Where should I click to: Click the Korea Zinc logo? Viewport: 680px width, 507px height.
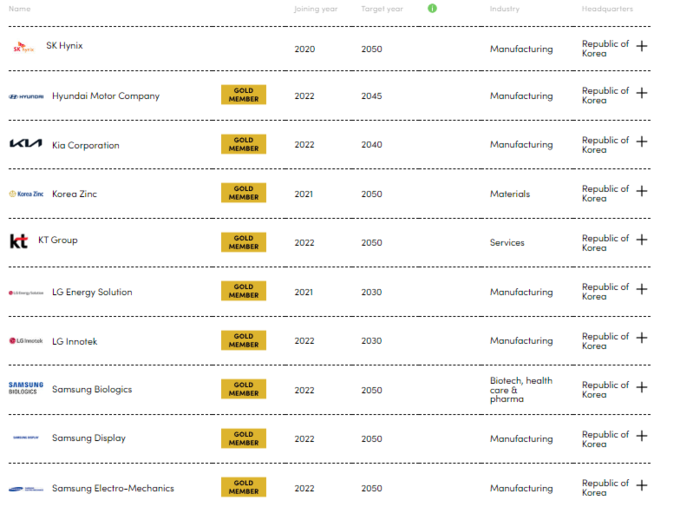tap(26, 194)
